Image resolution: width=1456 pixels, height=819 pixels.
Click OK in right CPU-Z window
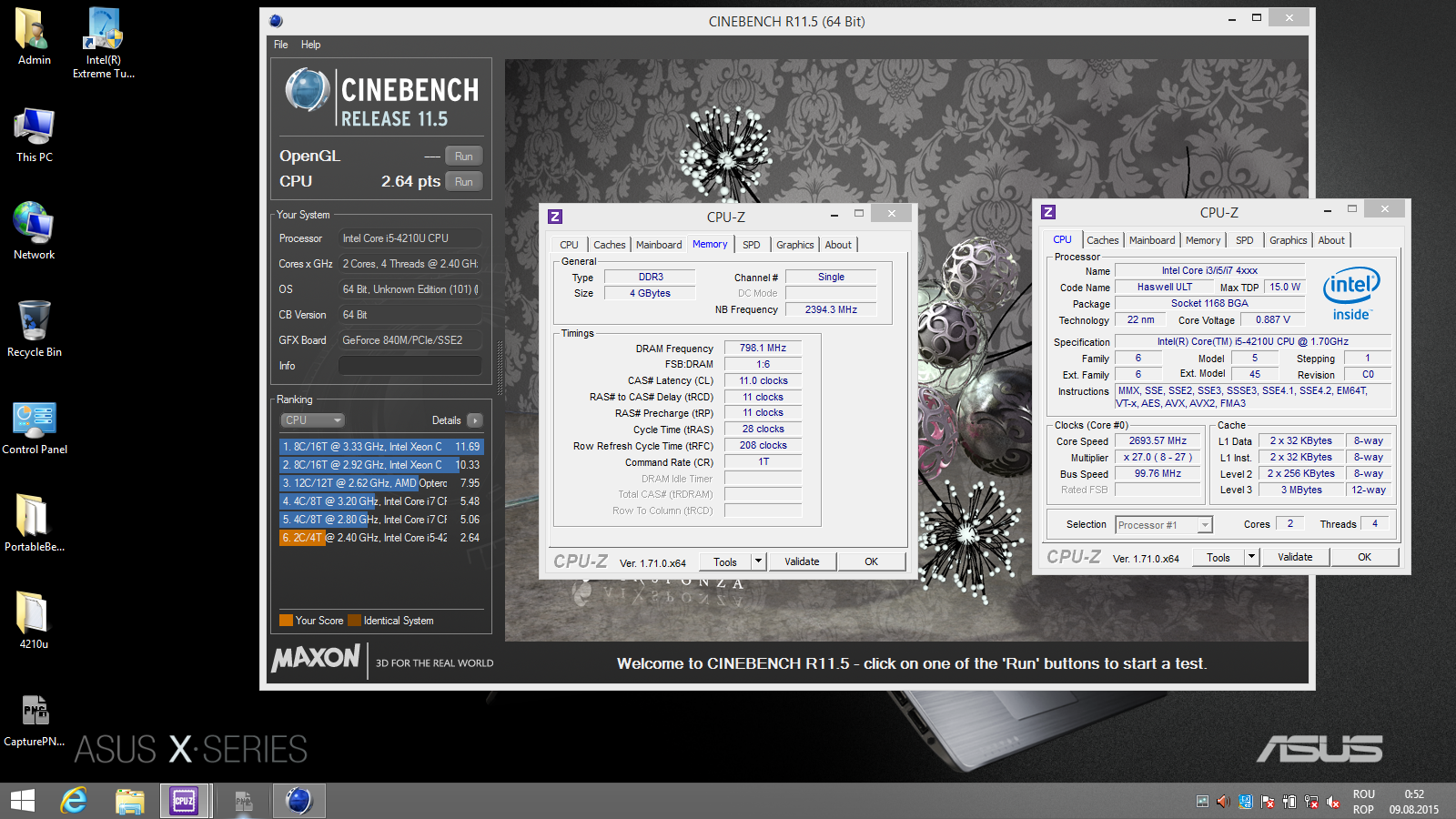point(1364,557)
